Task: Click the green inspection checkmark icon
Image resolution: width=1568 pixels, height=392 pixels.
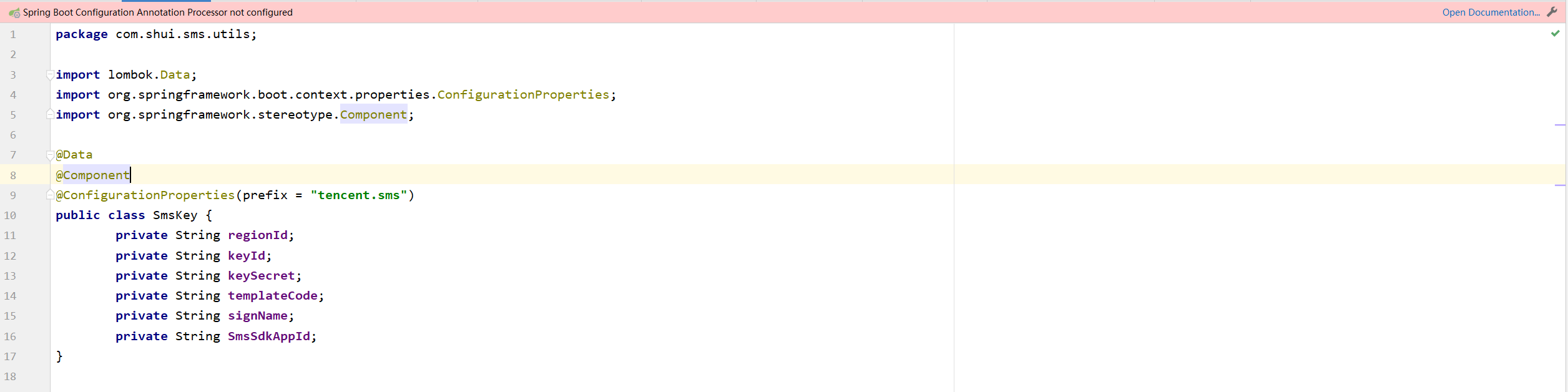Action: 1555,33
